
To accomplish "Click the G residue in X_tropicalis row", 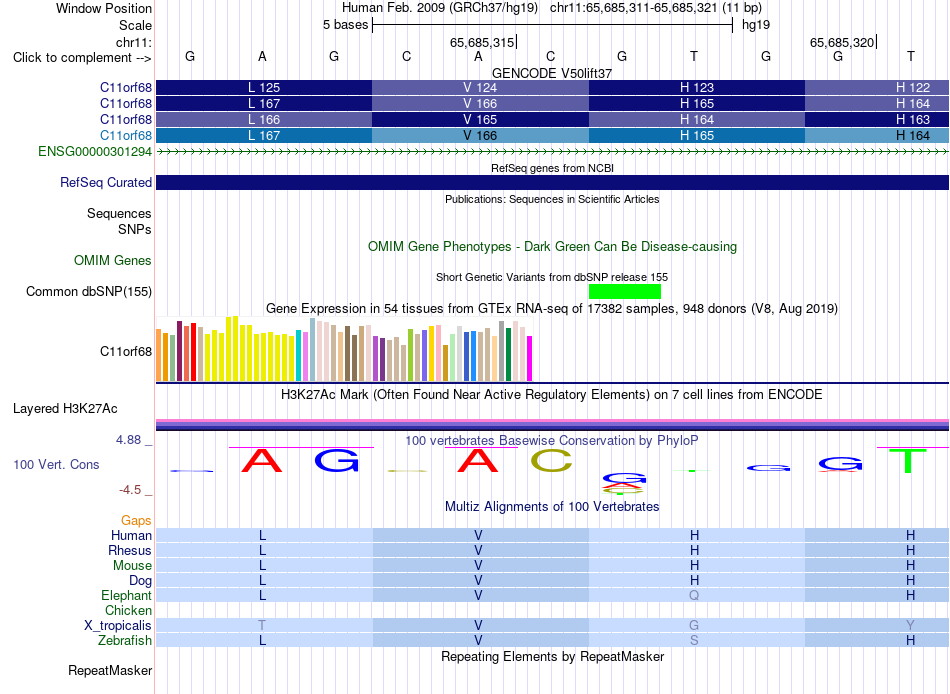I will [x=694, y=625].
